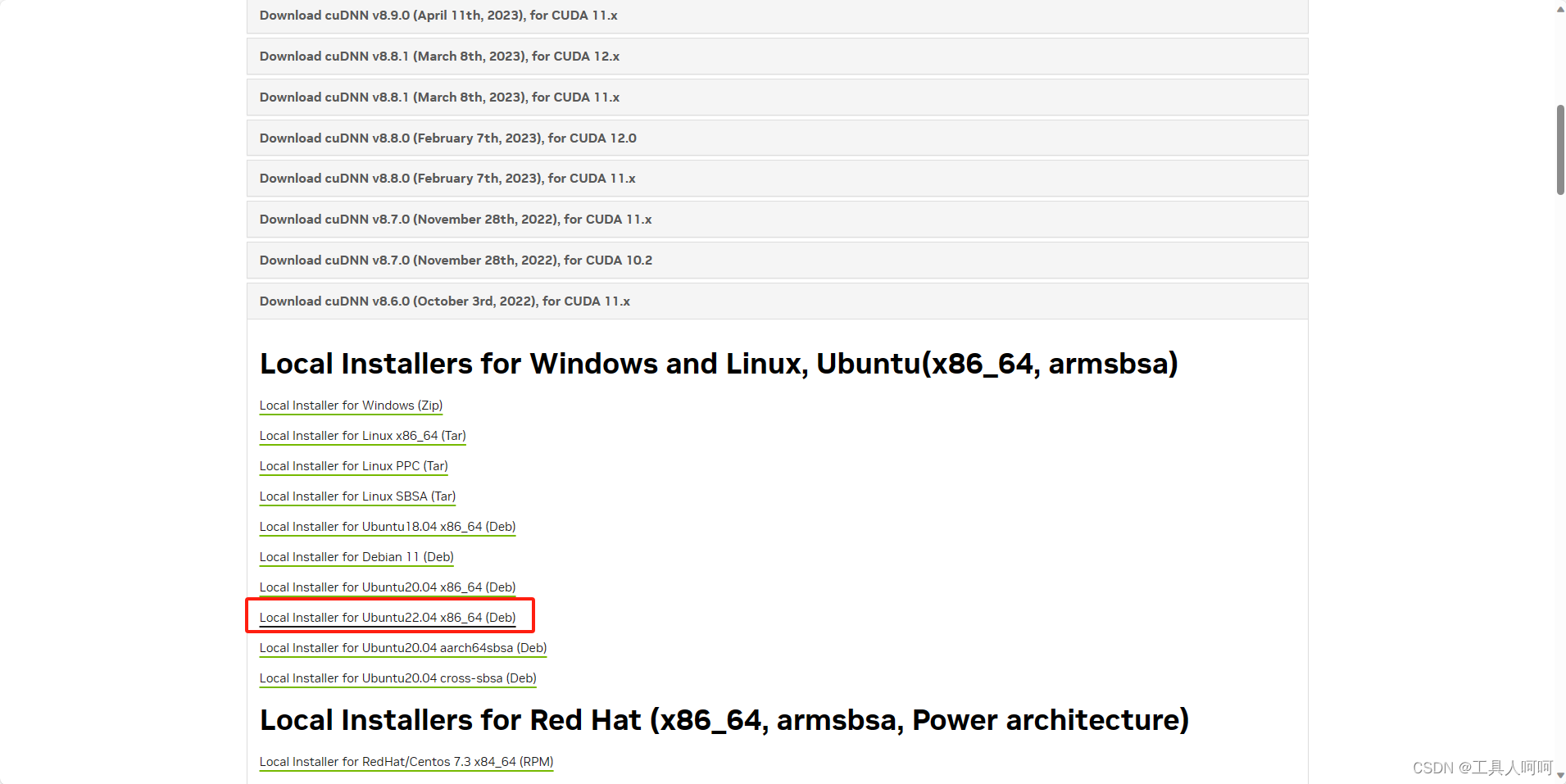Open Local Installer for Ubuntu20.04 aarch64sbsa (Deb)
Viewport: 1566px width, 784px height.
click(x=403, y=648)
